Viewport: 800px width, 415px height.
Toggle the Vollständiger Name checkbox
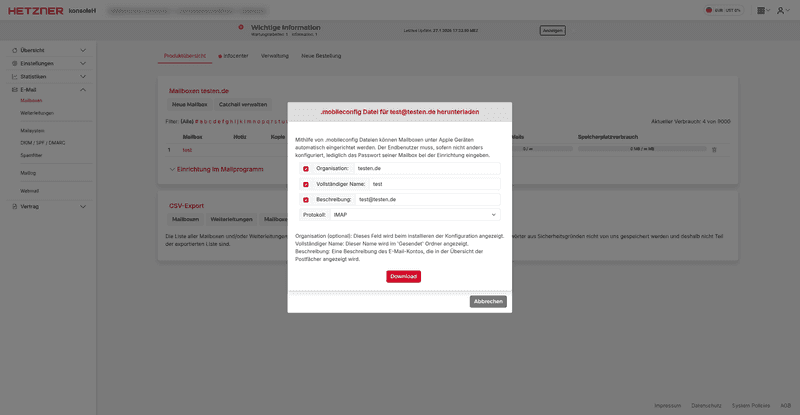tap(306, 184)
